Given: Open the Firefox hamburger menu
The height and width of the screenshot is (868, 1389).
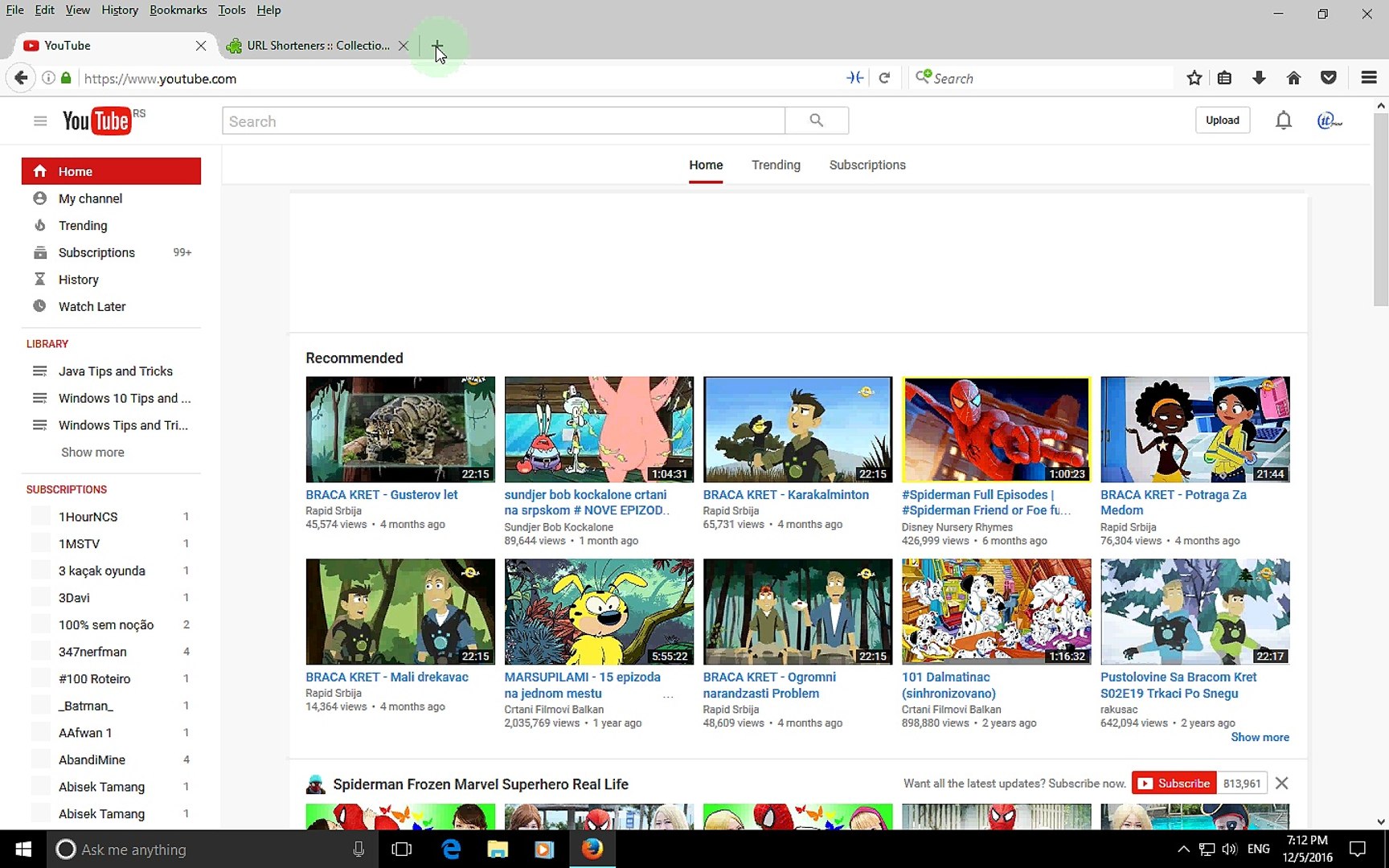Looking at the screenshot, I should coord(1369,78).
